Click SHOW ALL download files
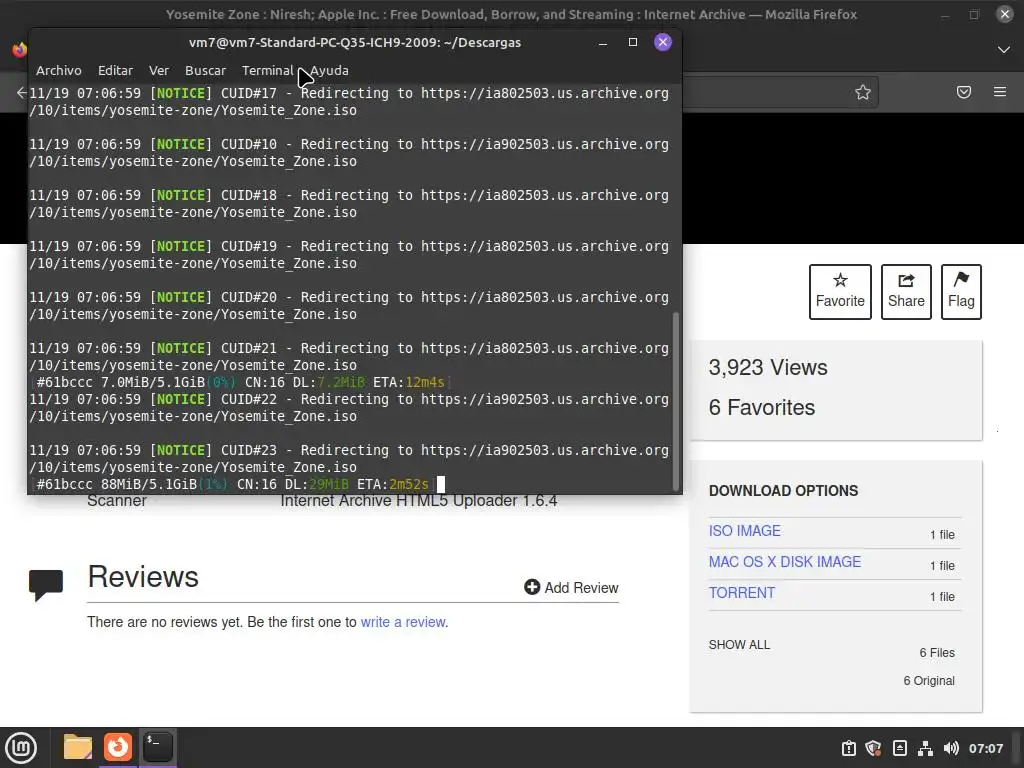Viewport: 1024px width, 768px height. pos(739,645)
